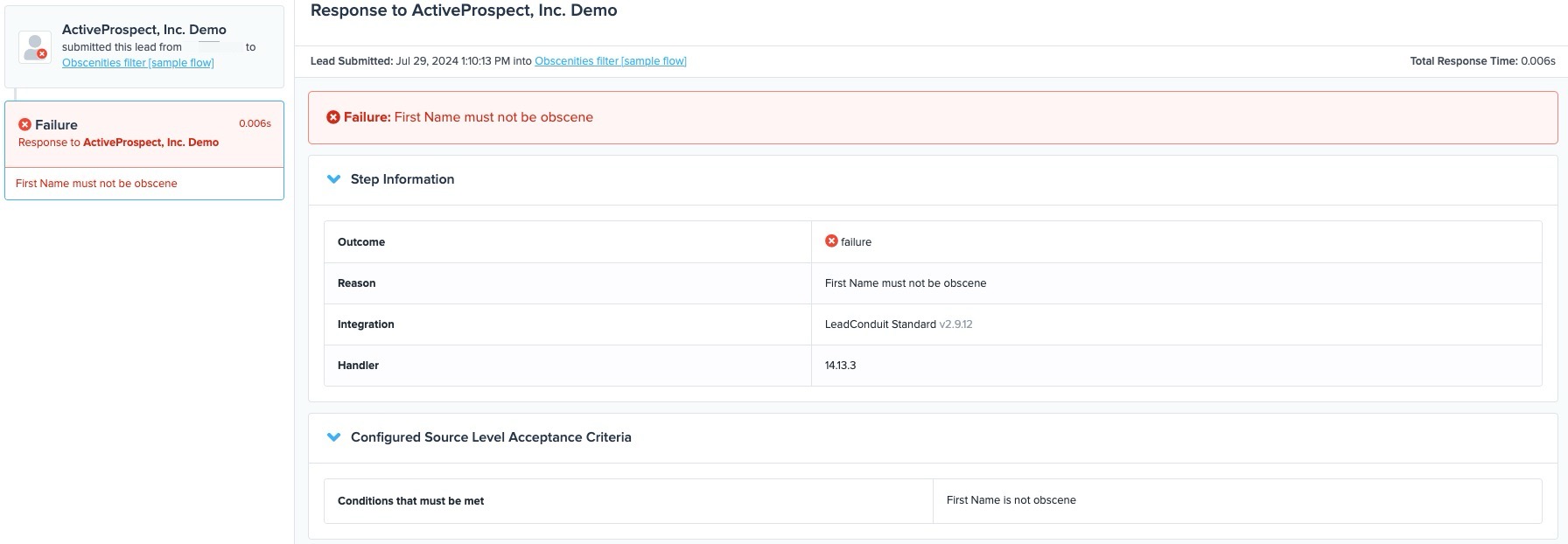Click Reason value 'First Name must not be obscene'

(x=906, y=283)
